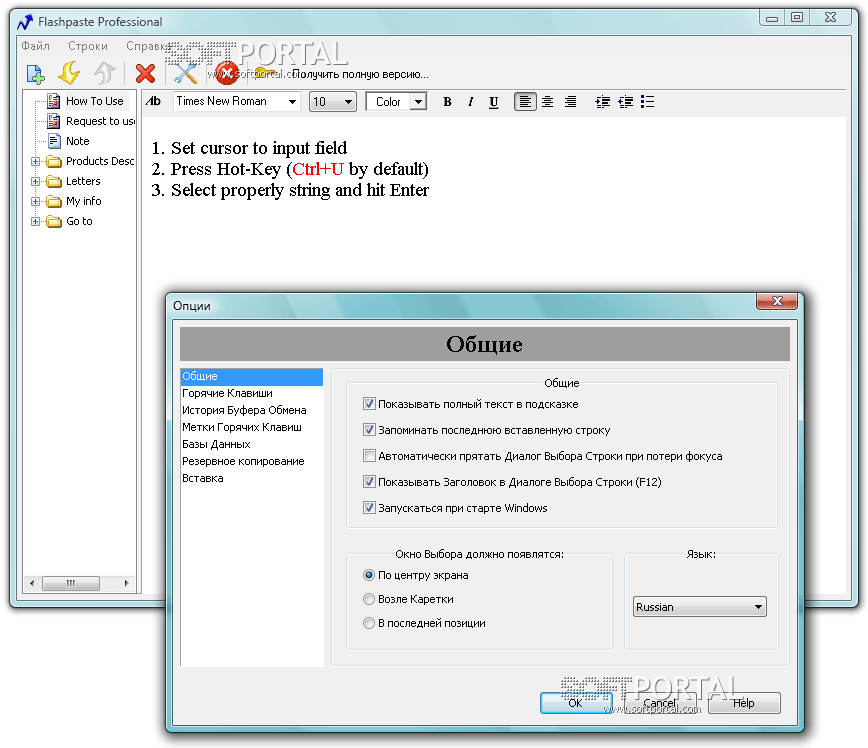Click the gray move-up arrow toolbar icon

click(x=104, y=73)
